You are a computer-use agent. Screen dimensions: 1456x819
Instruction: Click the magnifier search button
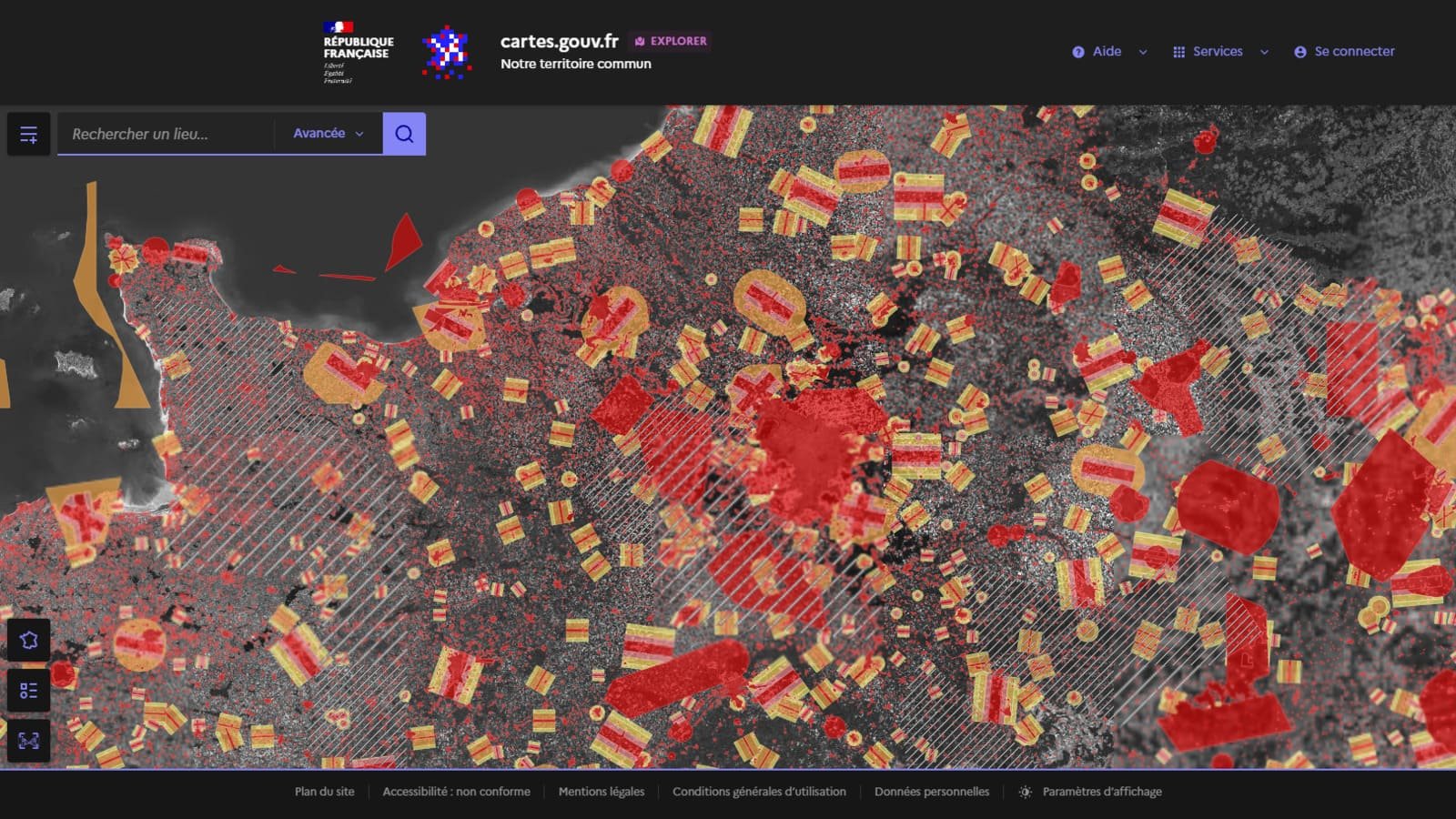[x=404, y=134]
